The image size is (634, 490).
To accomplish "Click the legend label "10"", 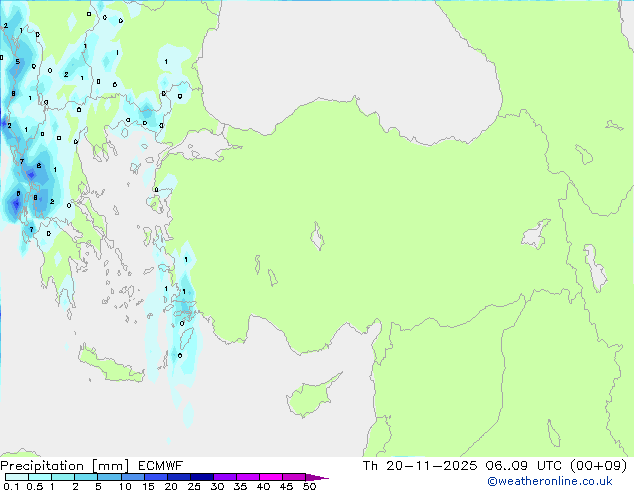I will point(125,486).
